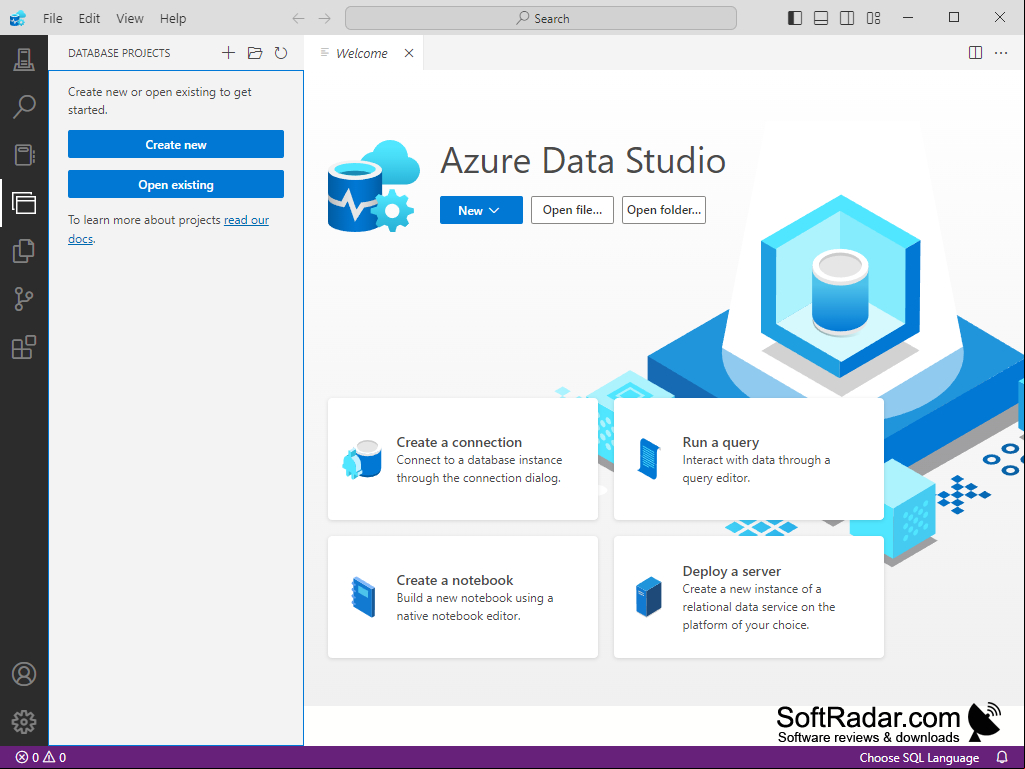
Task: Click the Create a notebook card
Action: (463, 597)
